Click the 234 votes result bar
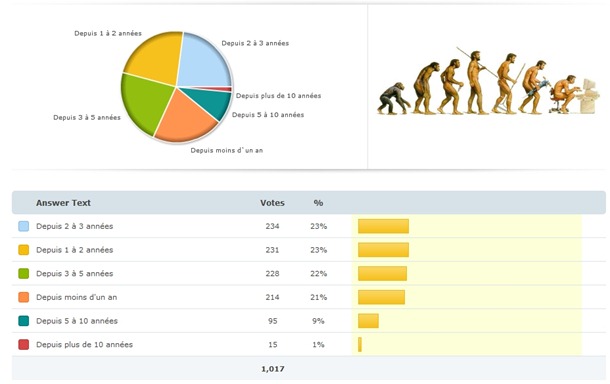The width and height of the screenshot is (610, 384). [x=383, y=226]
